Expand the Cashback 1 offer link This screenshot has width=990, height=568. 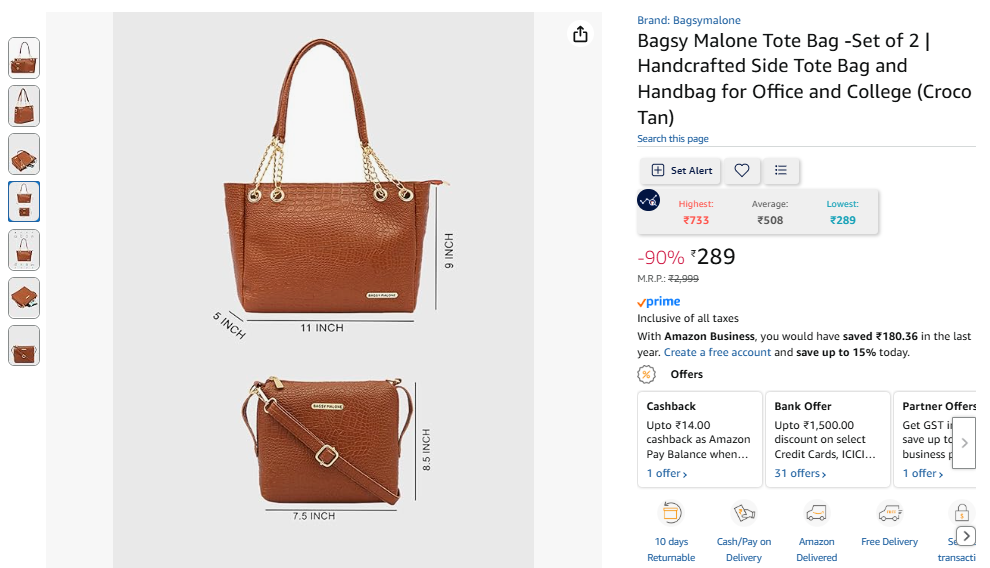[667, 473]
